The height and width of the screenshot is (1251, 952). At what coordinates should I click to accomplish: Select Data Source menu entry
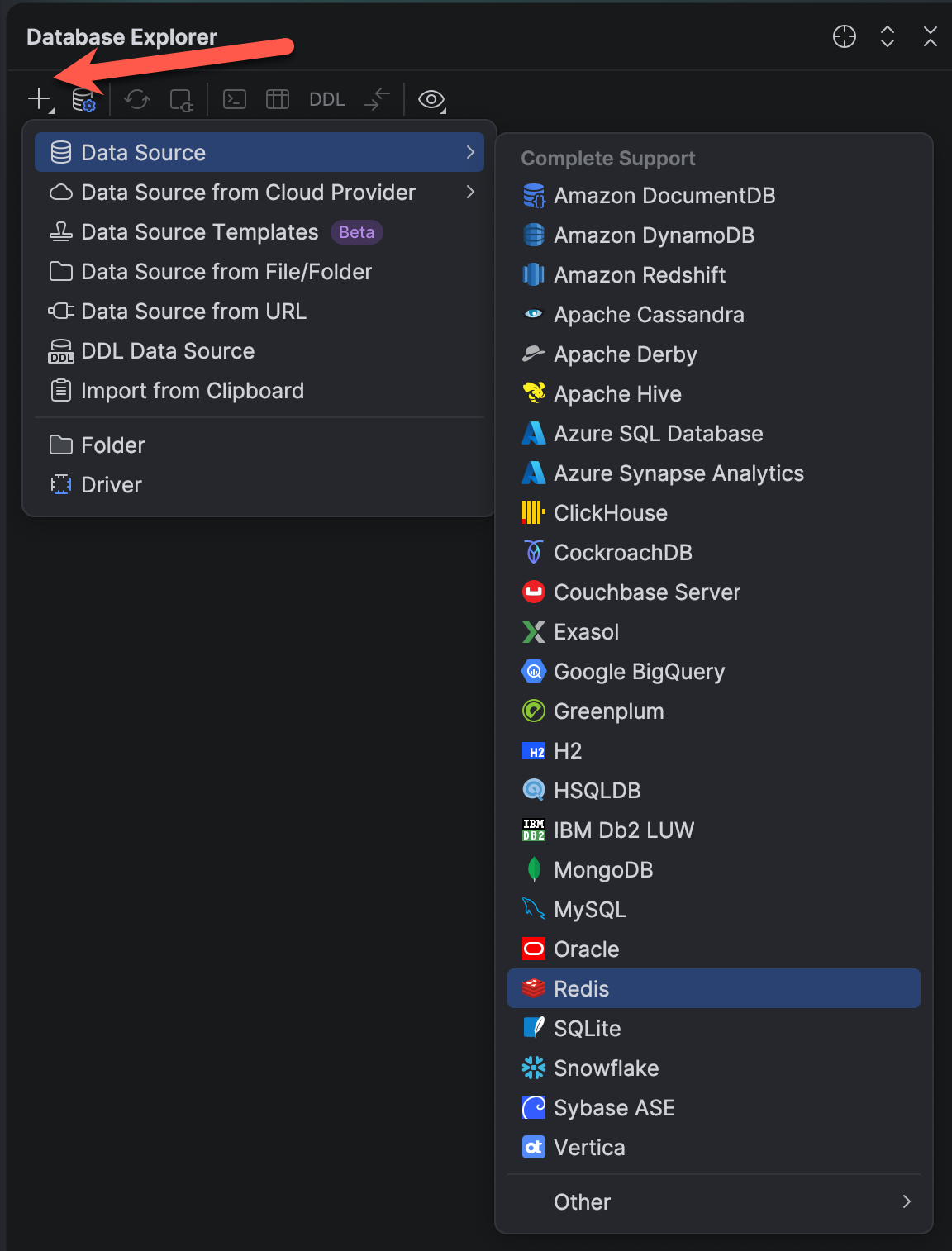pos(259,153)
